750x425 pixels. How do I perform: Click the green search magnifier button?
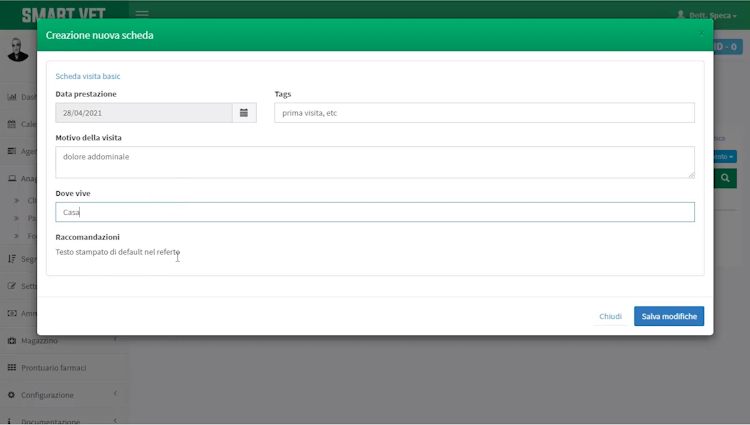click(x=725, y=178)
